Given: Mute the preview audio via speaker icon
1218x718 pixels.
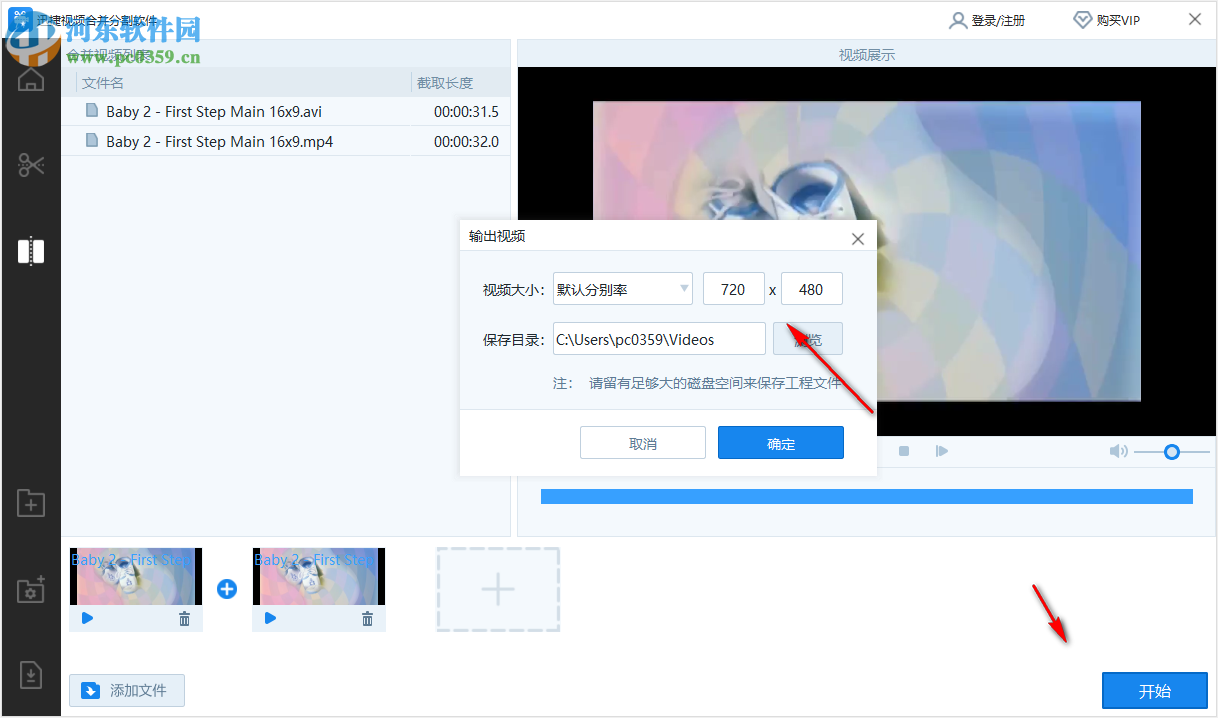Looking at the screenshot, I should coord(1118,451).
